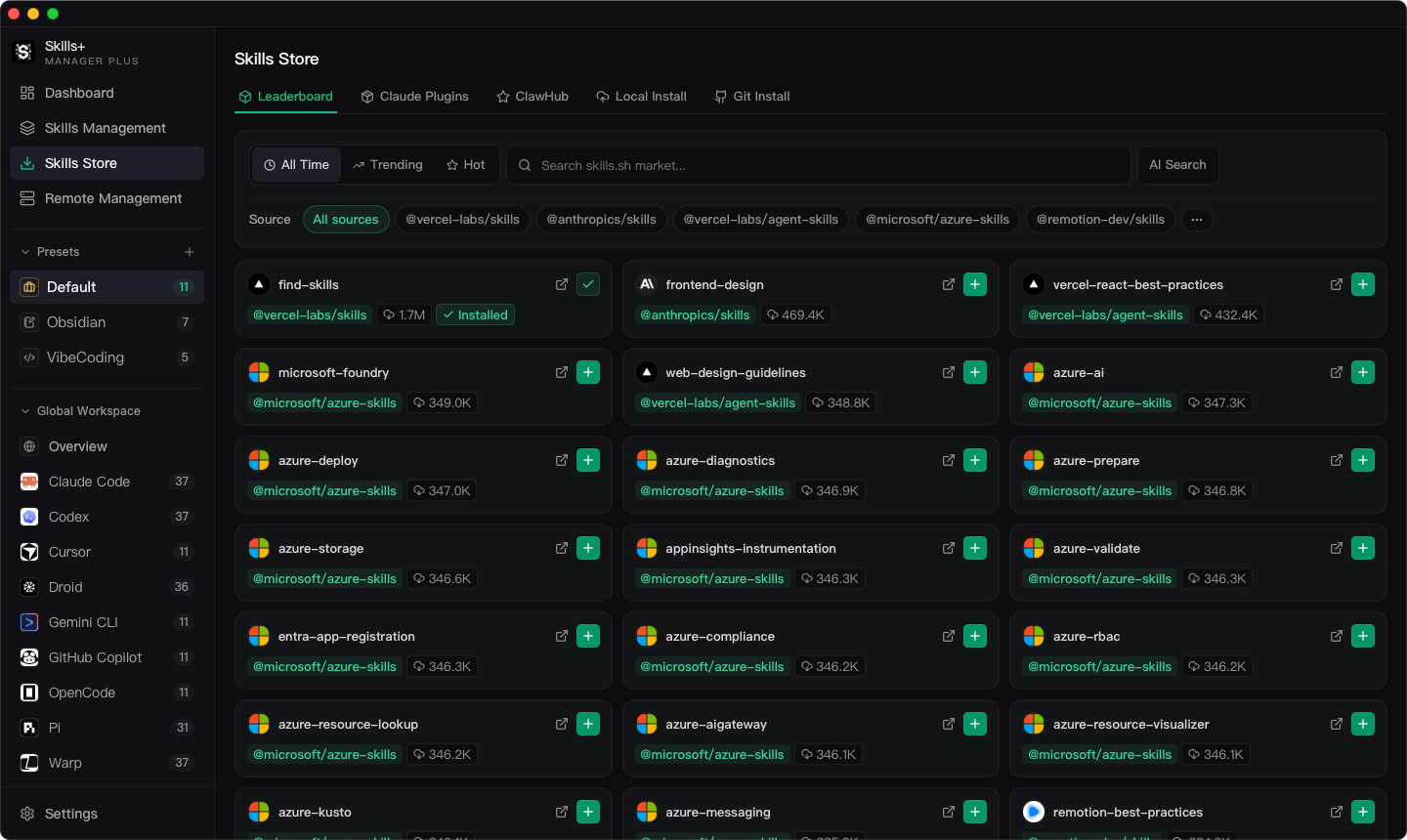Image resolution: width=1407 pixels, height=840 pixels.
Task: Filter by All sources
Action: 346,220
